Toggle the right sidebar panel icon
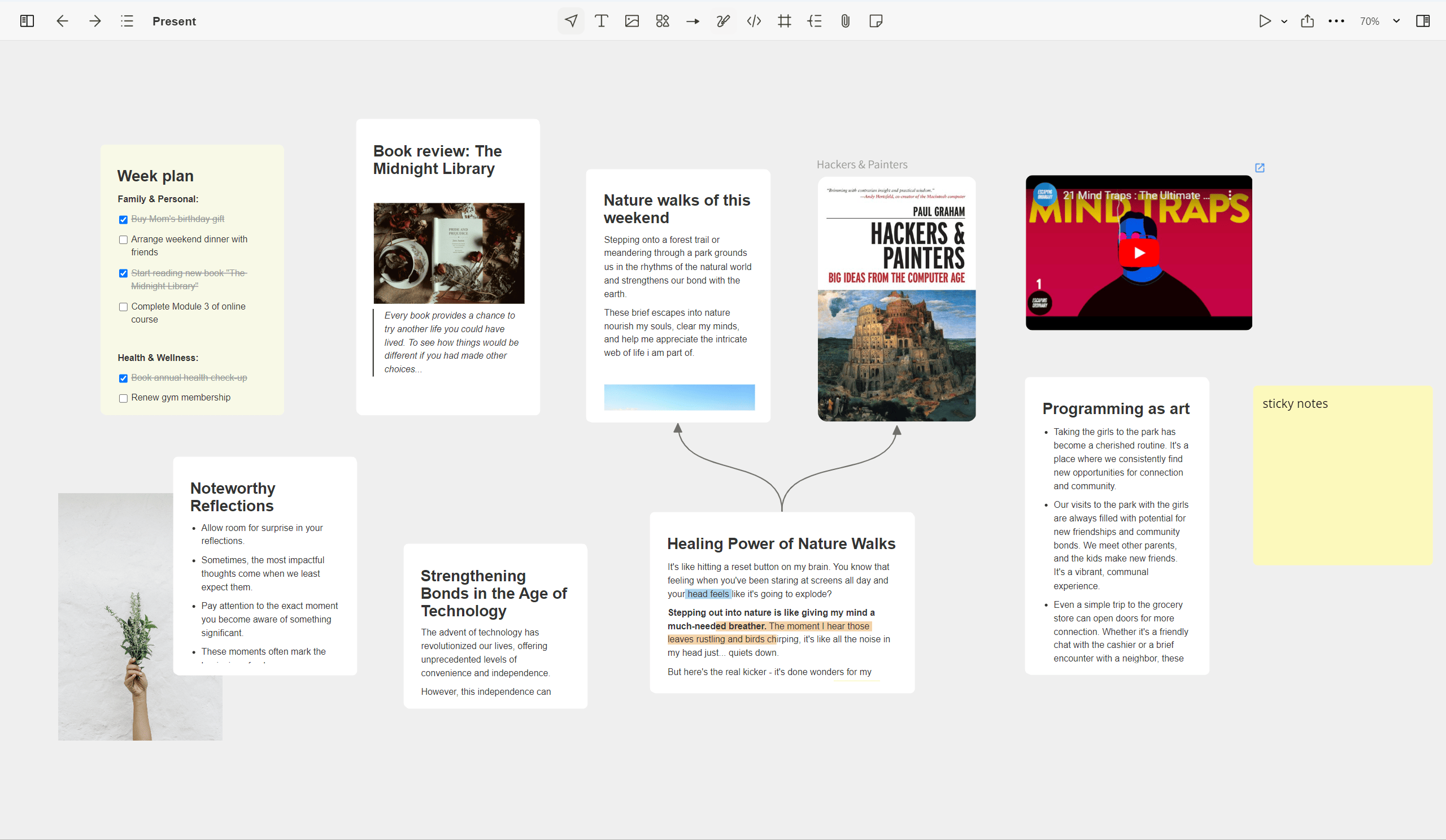The height and width of the screenshot is (840, 1446). pos(1423,21)
